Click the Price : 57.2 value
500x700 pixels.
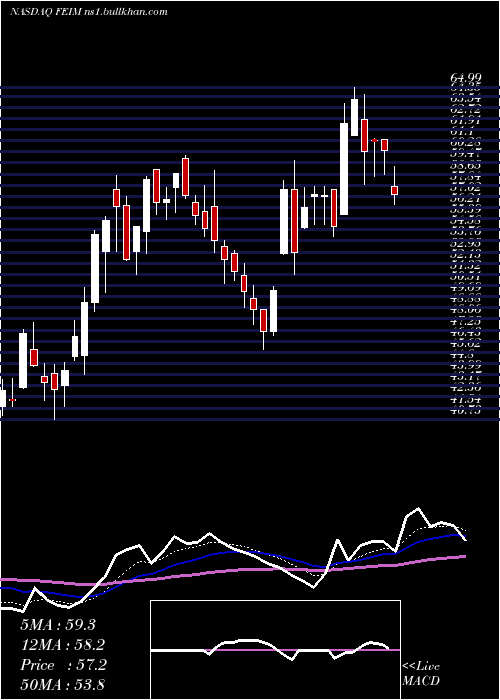tap(63, 665)
